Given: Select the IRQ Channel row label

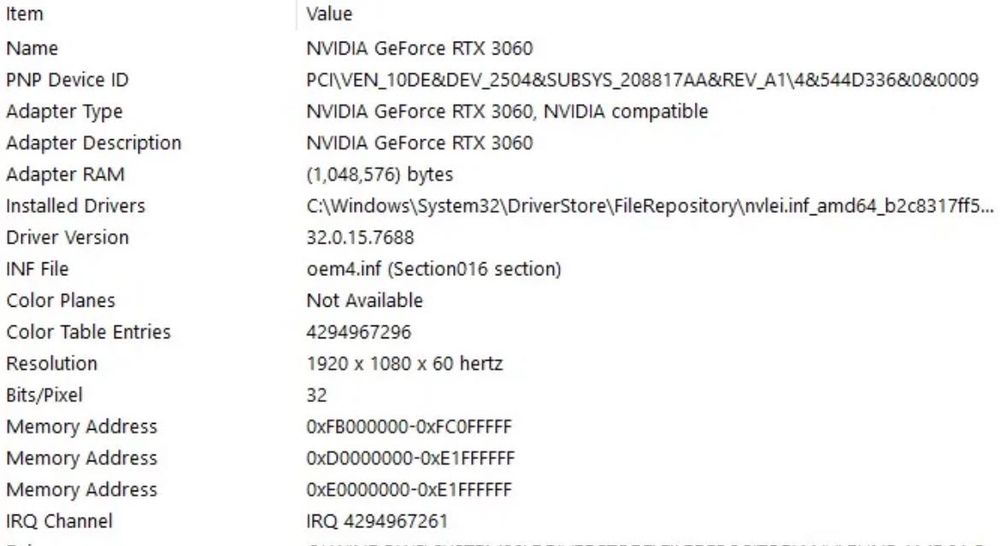Looking at the screenshot, I should pyautogui.click(x=59, y=521).
